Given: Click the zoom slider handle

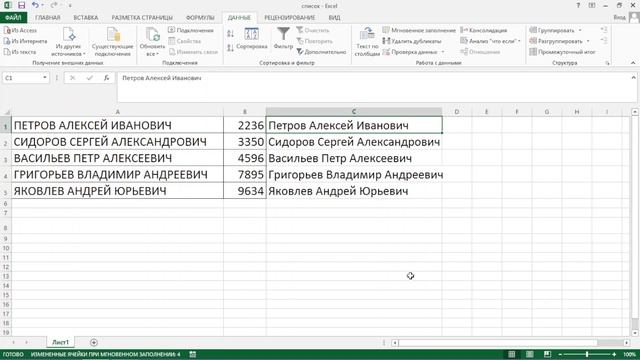Looking at the screenshot, I should pyautogui.click(x=587, y=354).
